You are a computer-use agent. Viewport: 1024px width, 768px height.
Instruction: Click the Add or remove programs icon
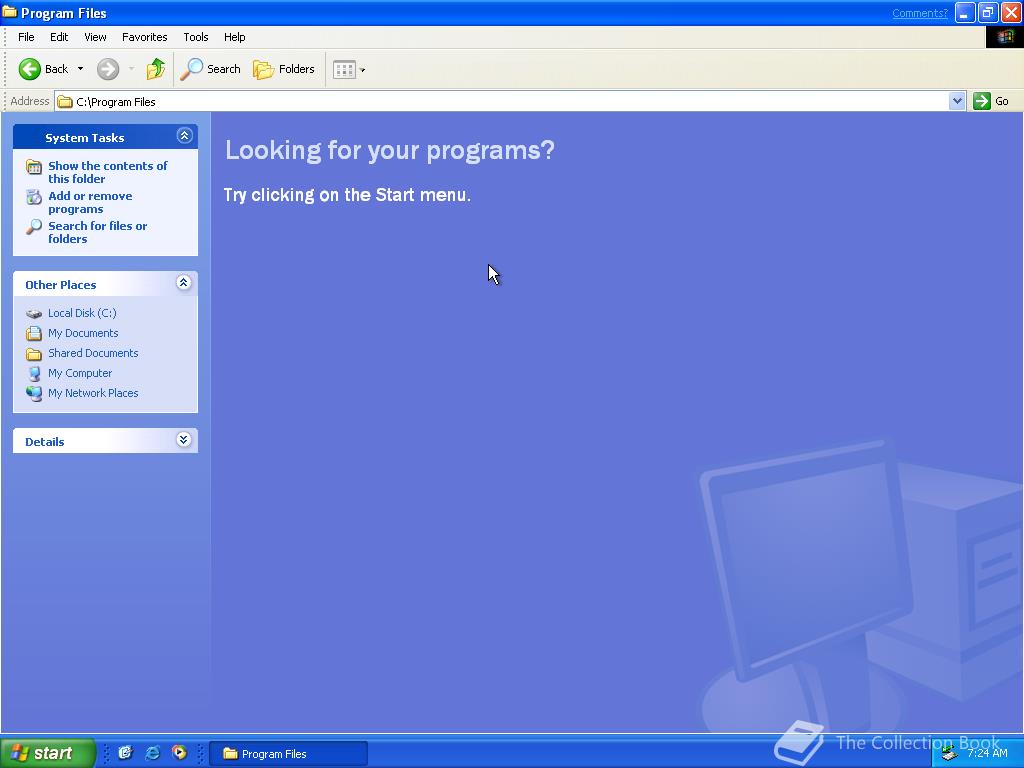[x=34, y=197]
